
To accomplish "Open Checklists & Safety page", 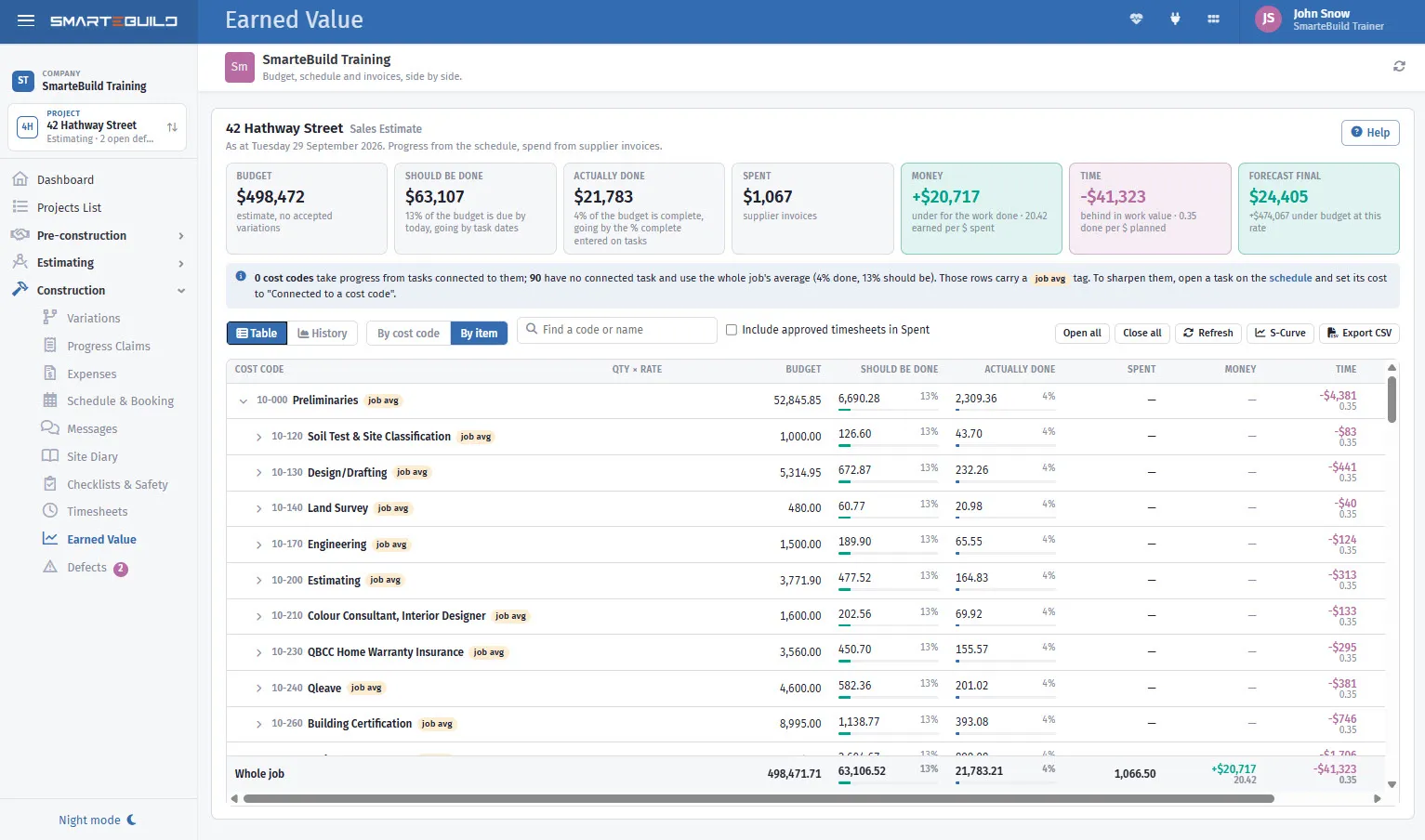I will tap(117, 484).
